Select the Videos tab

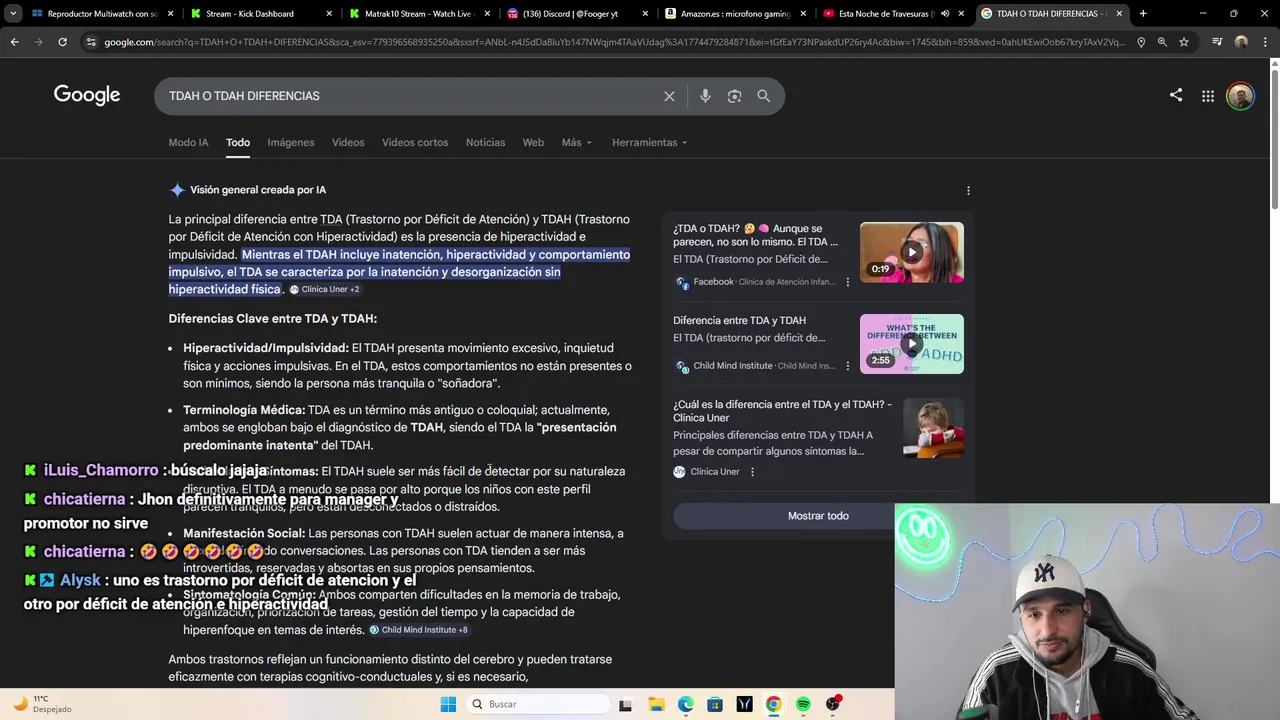(348, 142)
